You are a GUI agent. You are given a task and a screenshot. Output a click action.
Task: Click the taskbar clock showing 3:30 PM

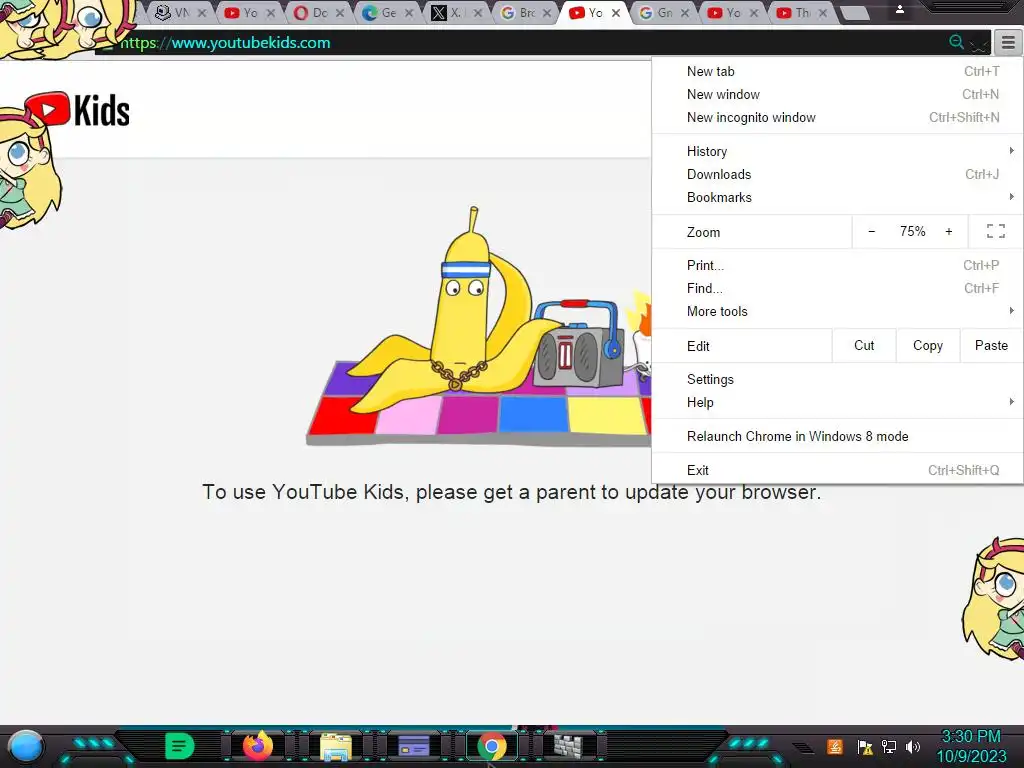[x=971, y=746]
